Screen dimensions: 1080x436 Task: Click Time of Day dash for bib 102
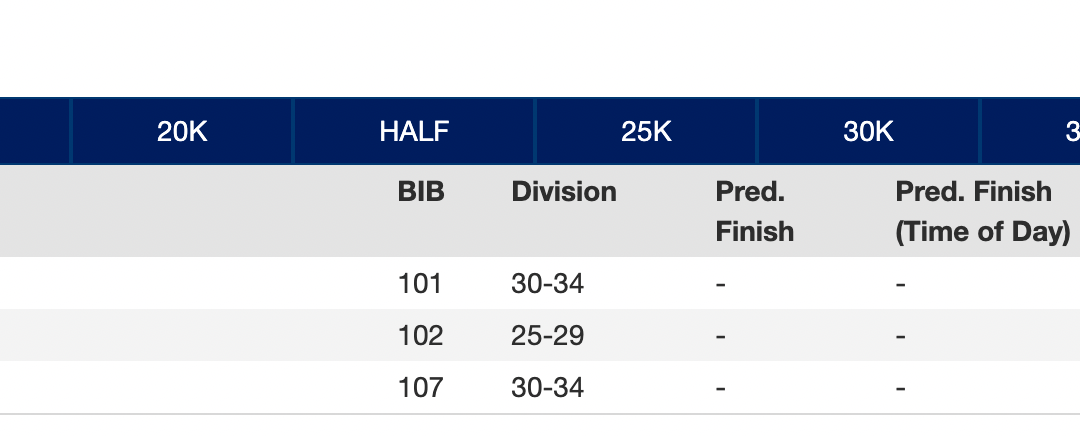click(900, 336)
